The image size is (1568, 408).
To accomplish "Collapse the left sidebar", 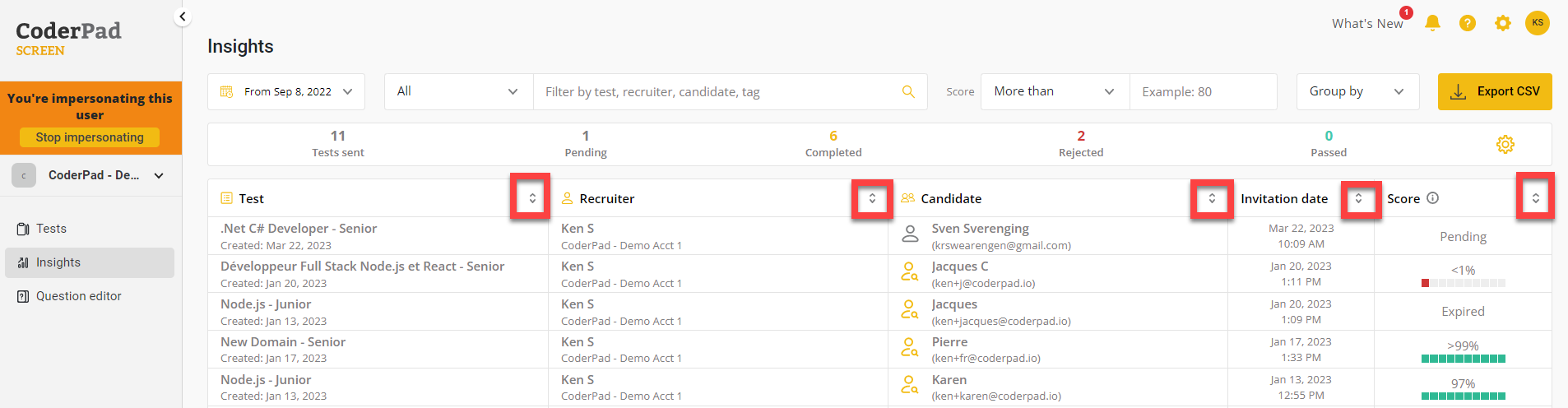I will point(183,16).
